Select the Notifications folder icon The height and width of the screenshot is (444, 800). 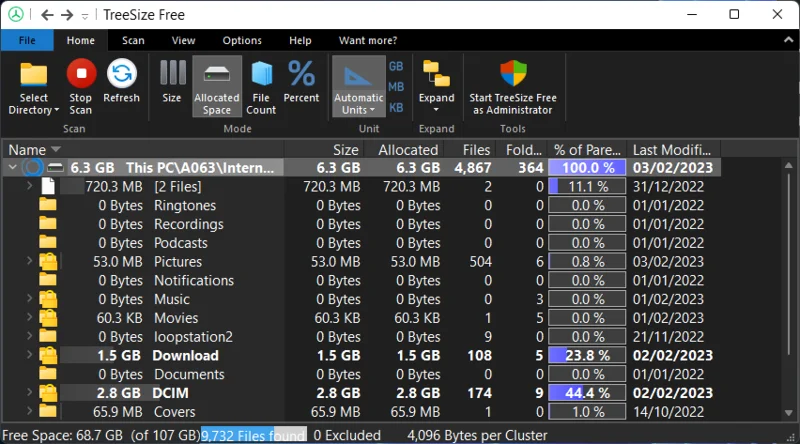point(48,280)
